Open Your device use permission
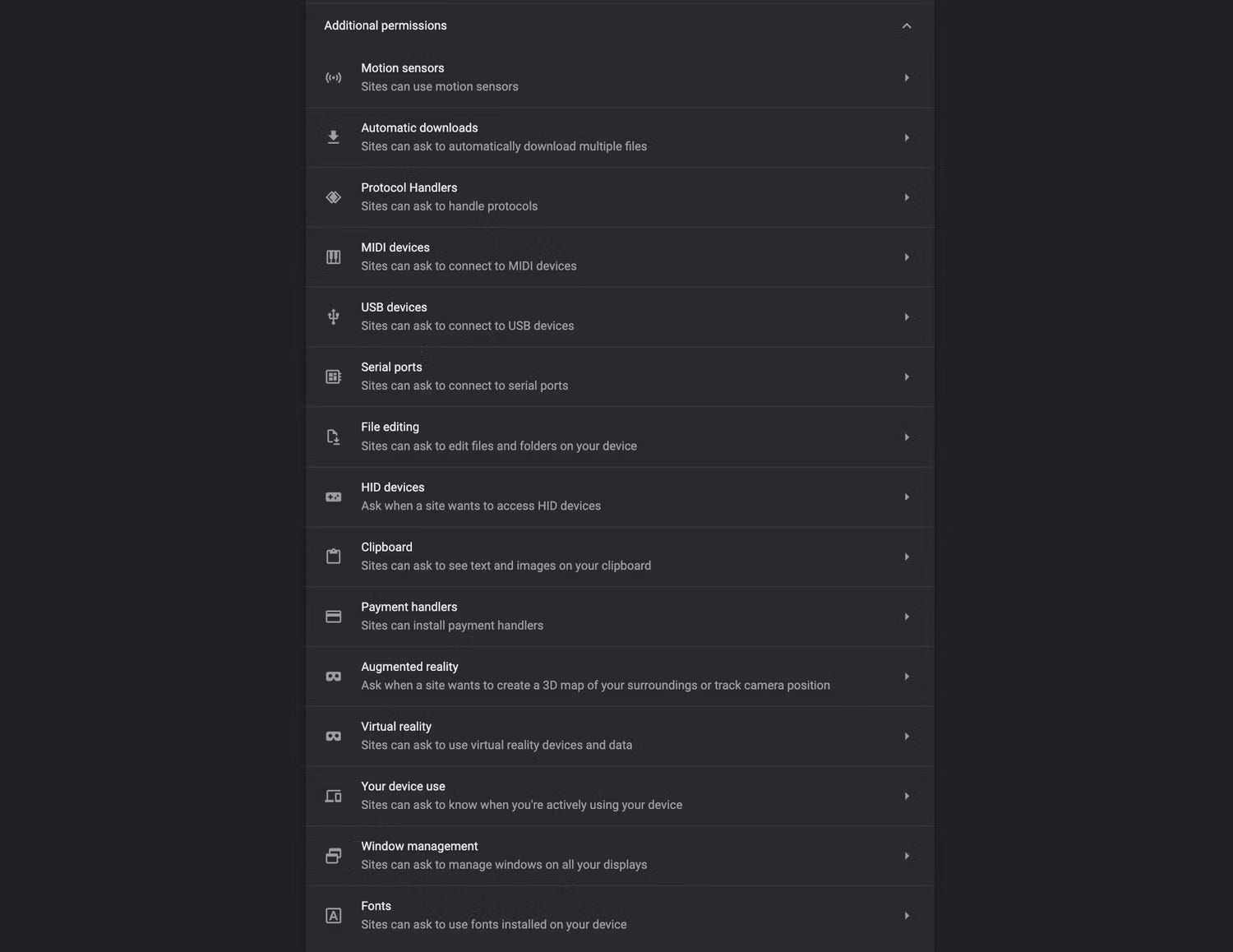The image size is (1233, 952). click(x=521, y=796)
